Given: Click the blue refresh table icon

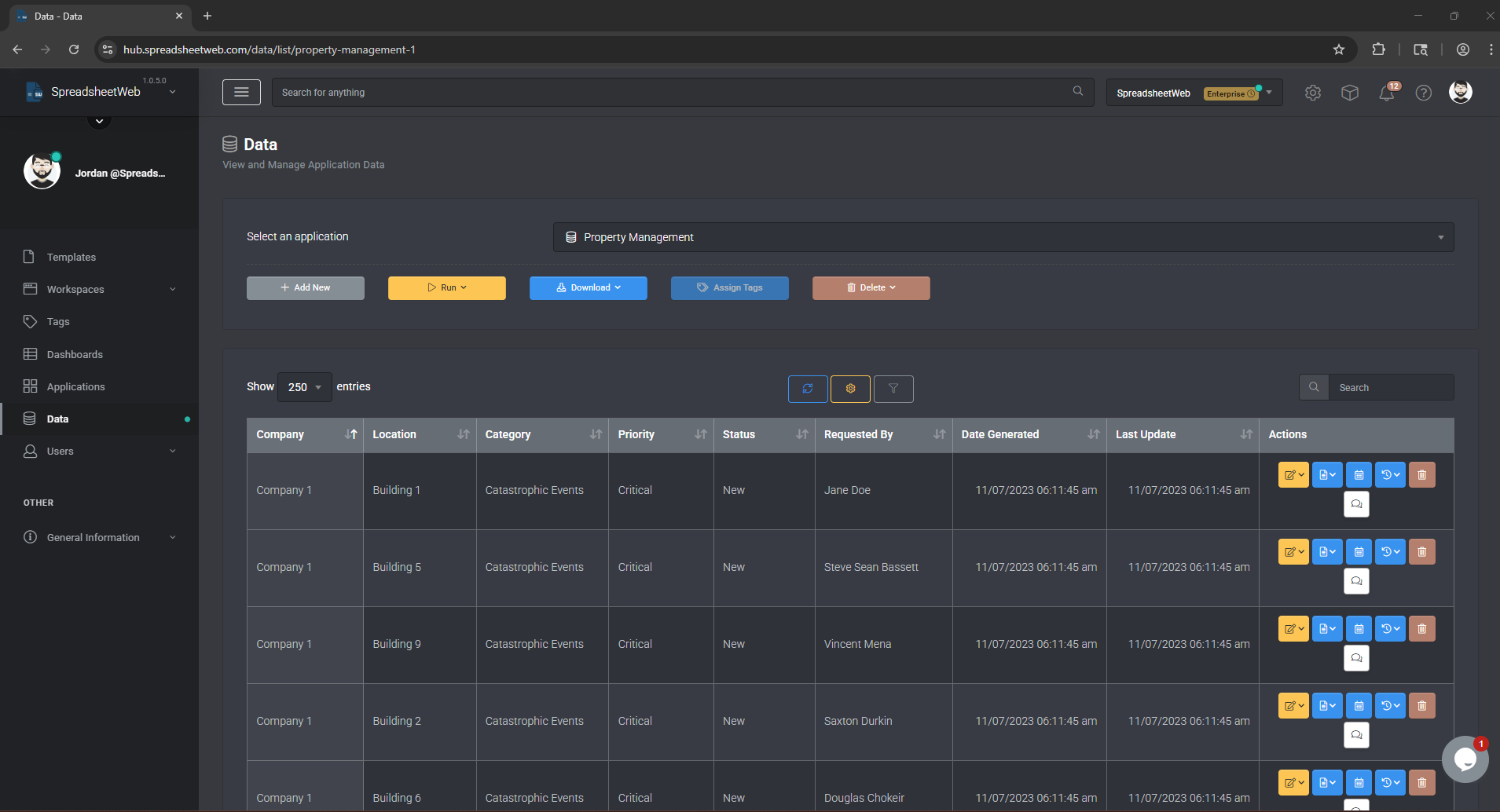Looking at the screenshot, I should coord(807,389).
